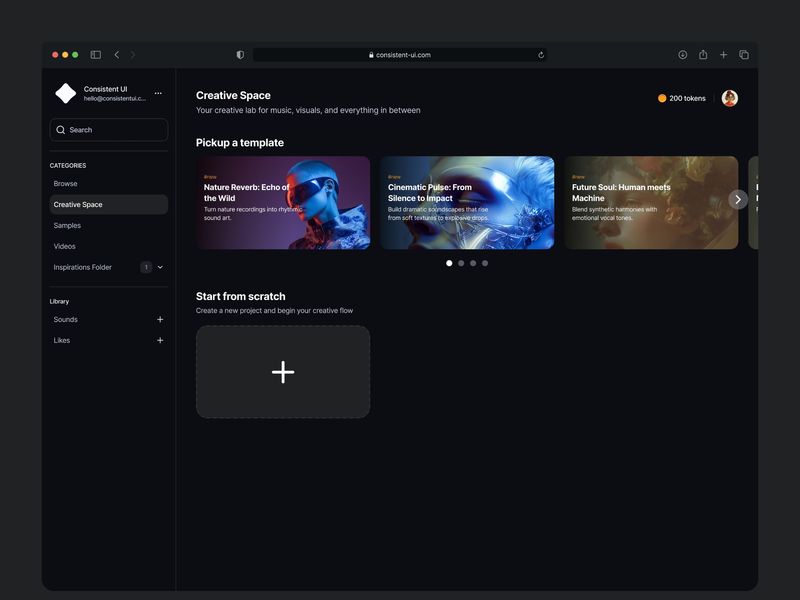Viewport: 800px width, 600px height.
Task: Open the Share icon in the browser toolbar
Action: (x=703, y=52)
